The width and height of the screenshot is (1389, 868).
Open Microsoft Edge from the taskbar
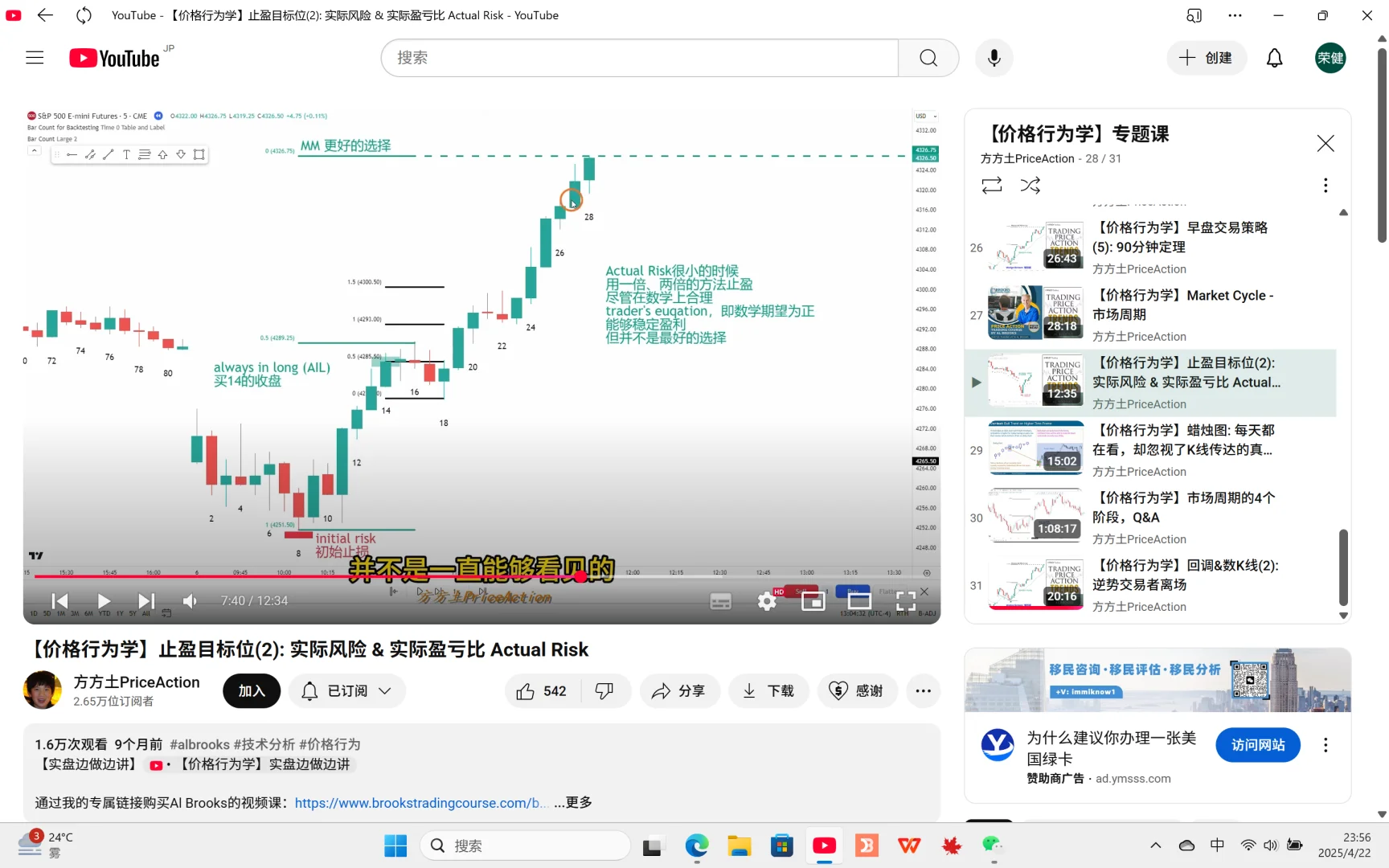click(x=697, y=845)
